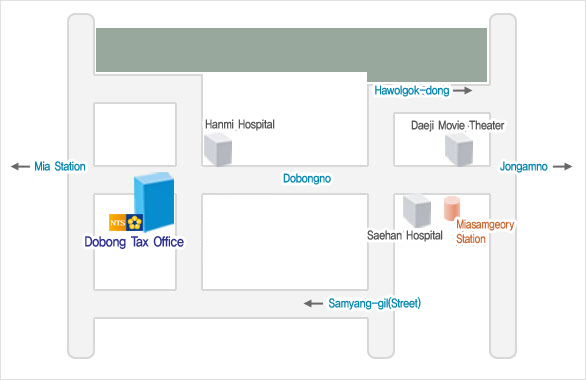Select the Hawolgok-dong direction arrow
This screenshot has width=586, height=380.
463,90
